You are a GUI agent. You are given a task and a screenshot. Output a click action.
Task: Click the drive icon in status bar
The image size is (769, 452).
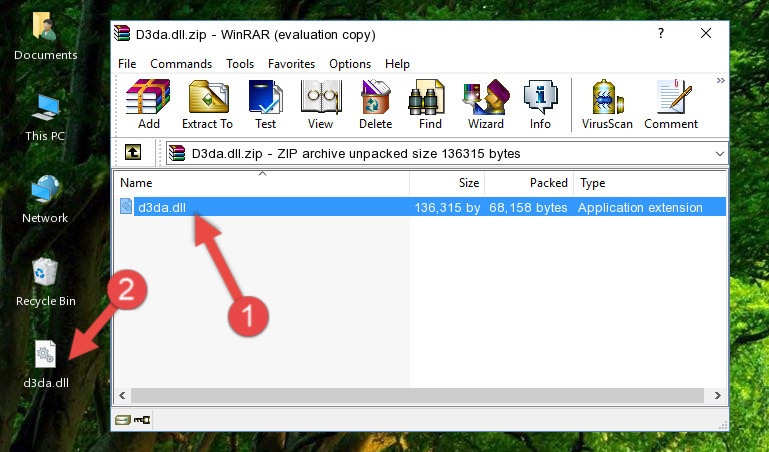tap(123, 420)
